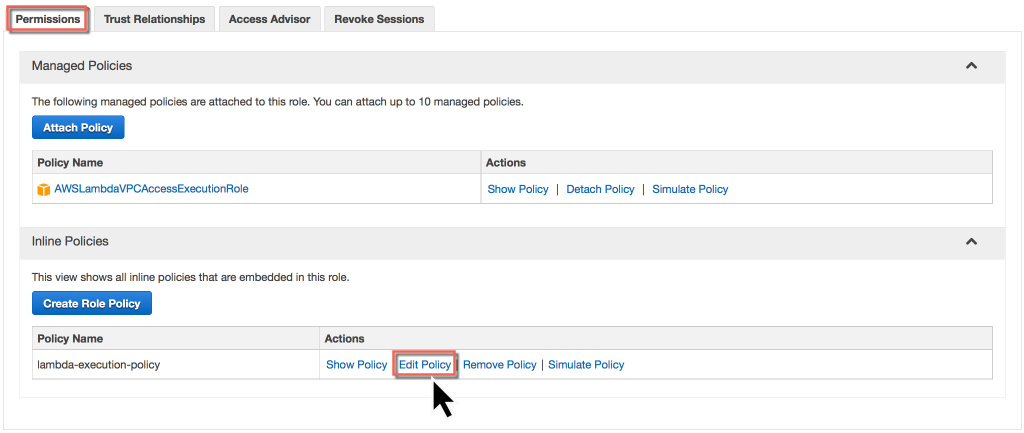1024x433 pixels.
Task: Click the Managed Policies heading text
Action: (82, 66)
